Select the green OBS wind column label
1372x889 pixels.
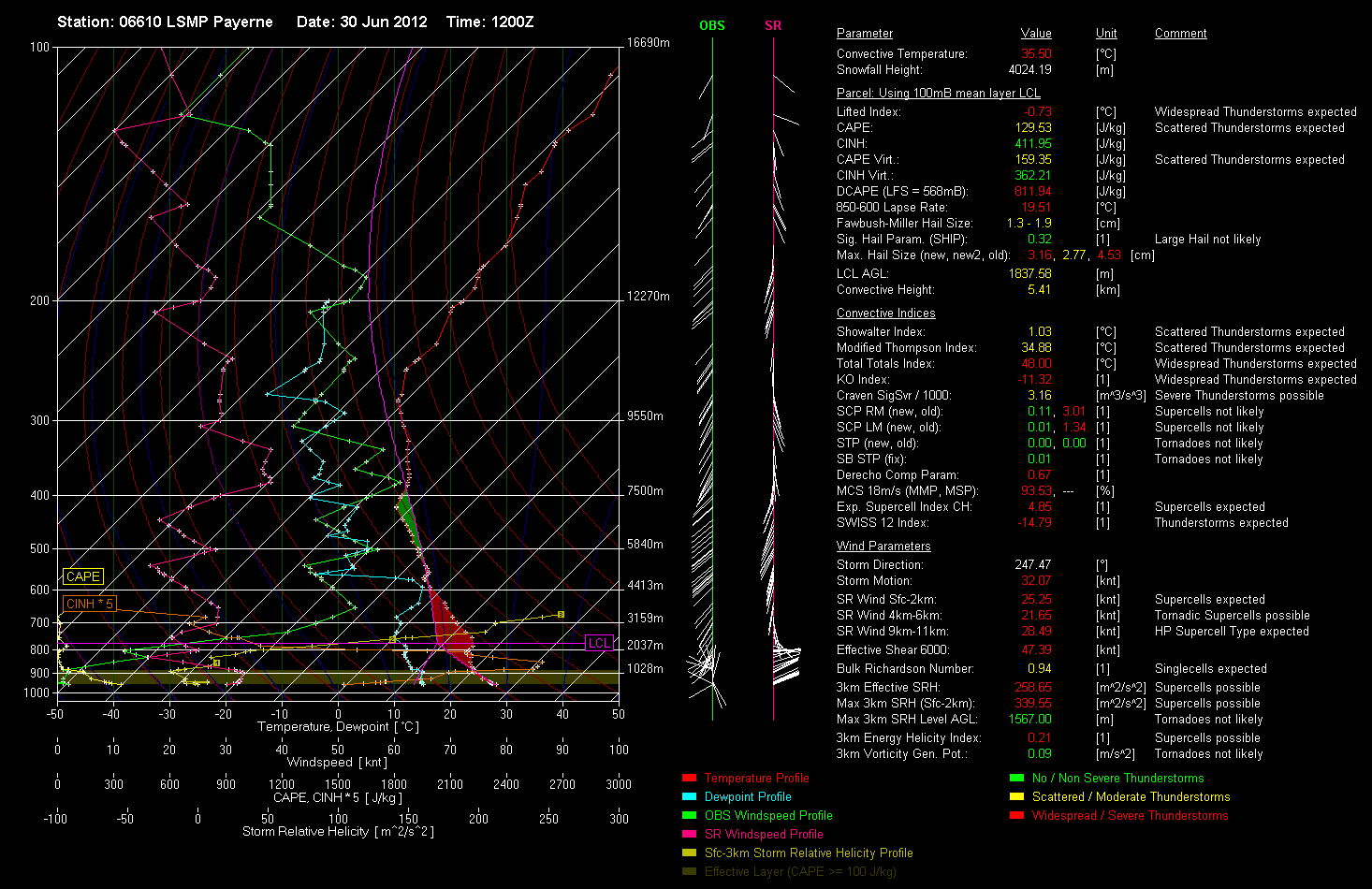pos(711,26)
